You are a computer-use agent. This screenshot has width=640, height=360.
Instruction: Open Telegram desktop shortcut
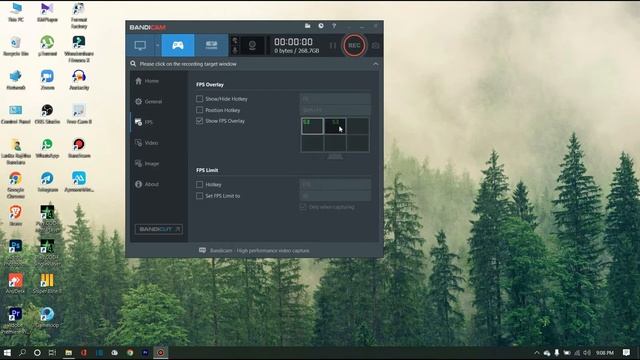pyautogui.click(x=47, y=182)
